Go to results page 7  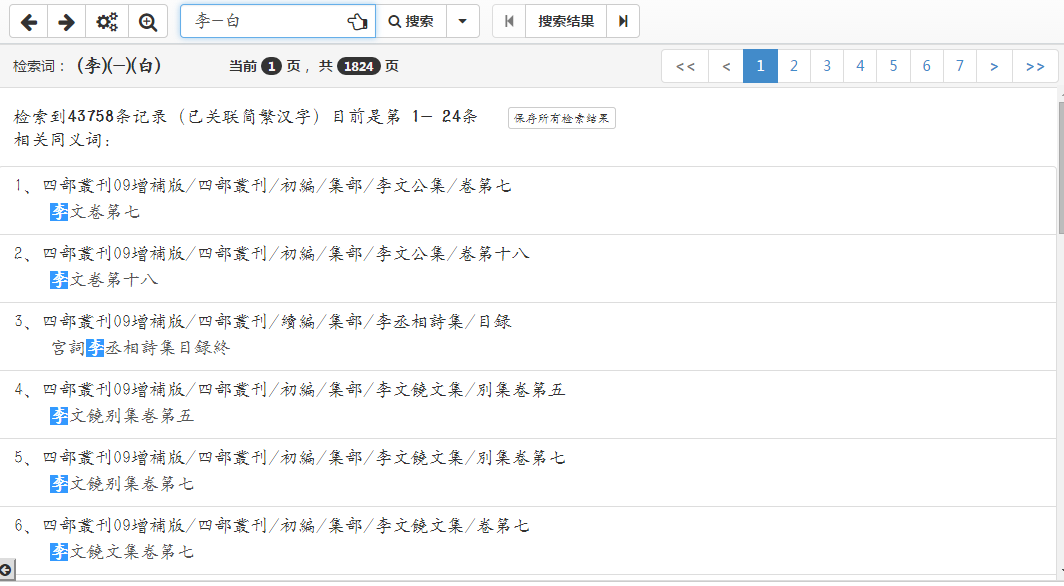coord(960,66)
